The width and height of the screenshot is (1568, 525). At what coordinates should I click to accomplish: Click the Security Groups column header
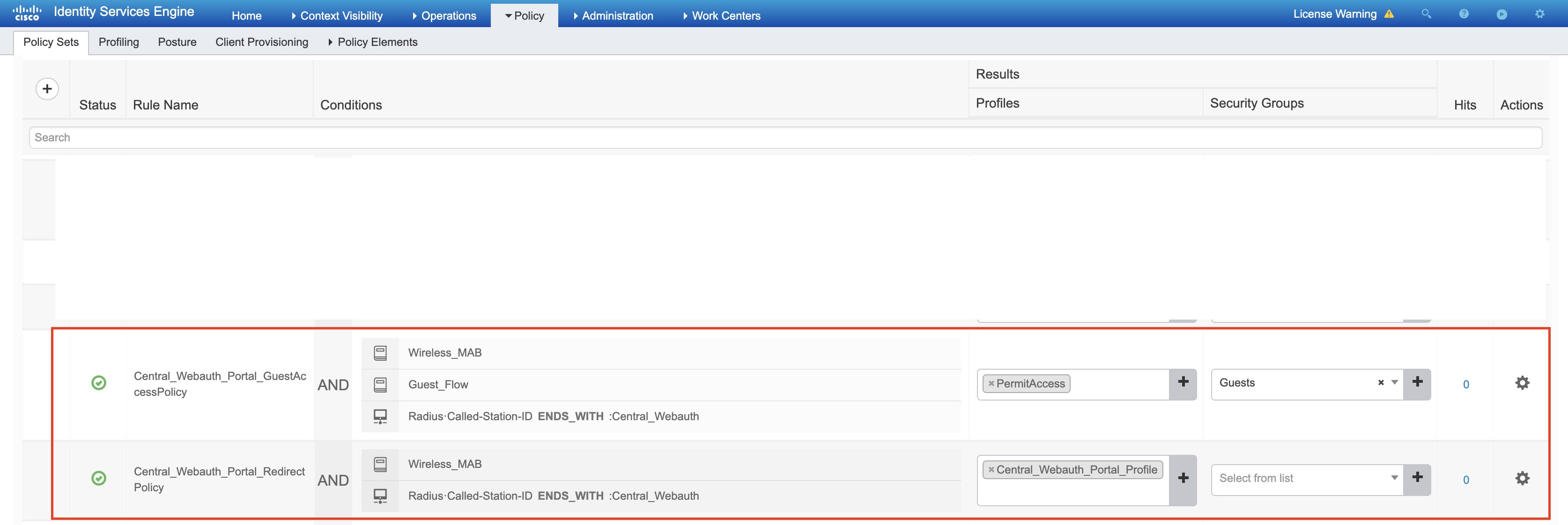coord(1257,103)
